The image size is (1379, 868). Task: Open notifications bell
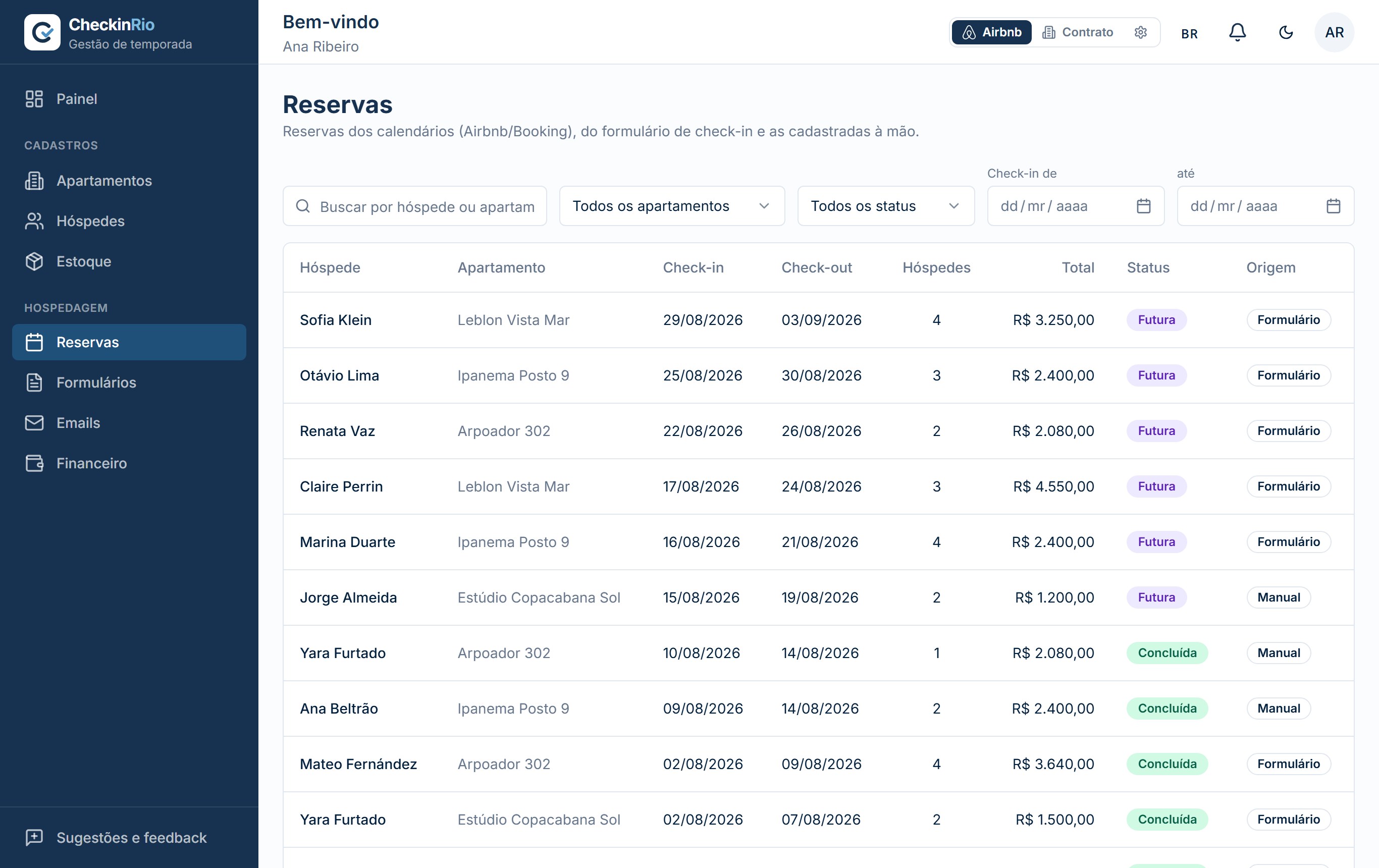pos(1238,32)
